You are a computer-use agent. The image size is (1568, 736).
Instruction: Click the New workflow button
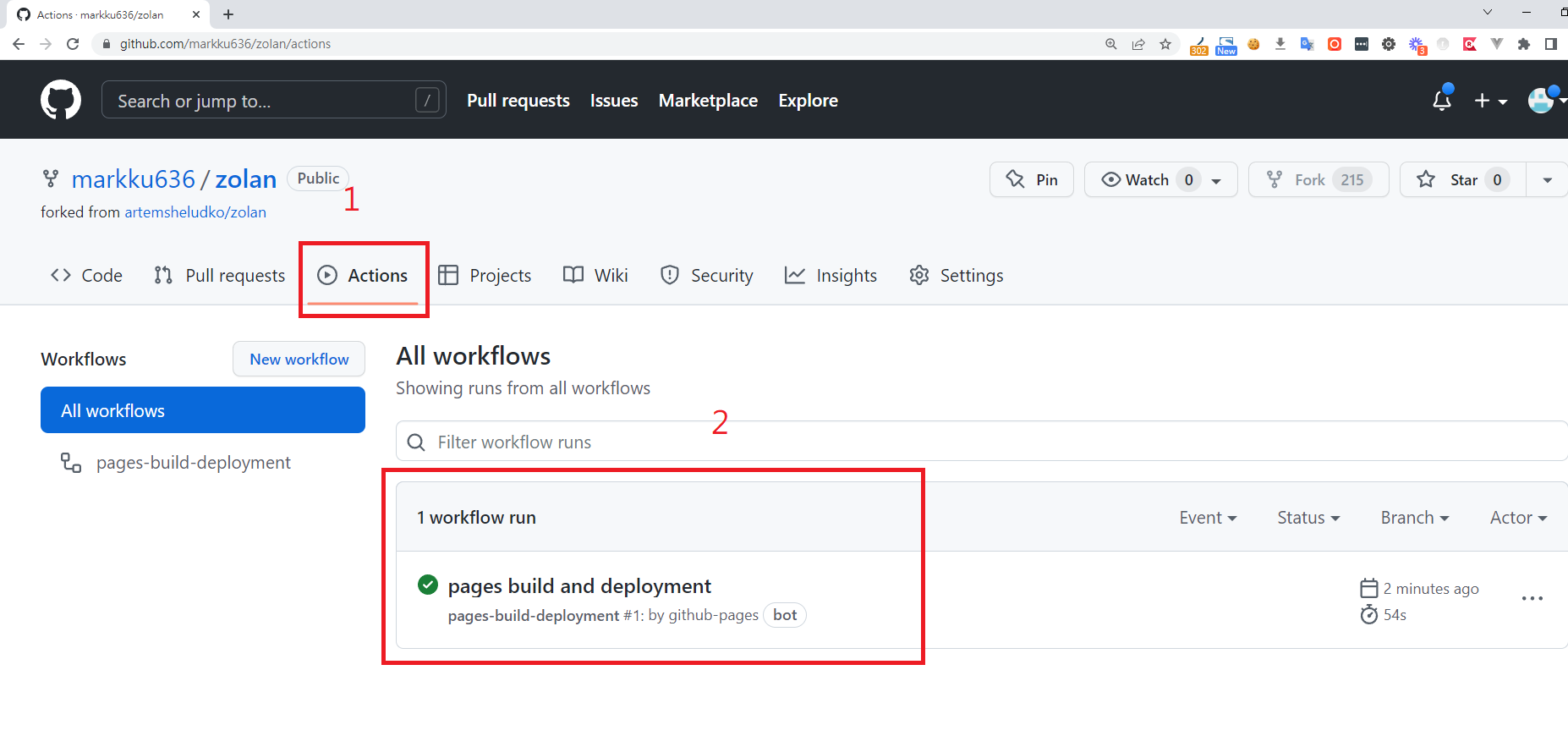click(299, 360)
